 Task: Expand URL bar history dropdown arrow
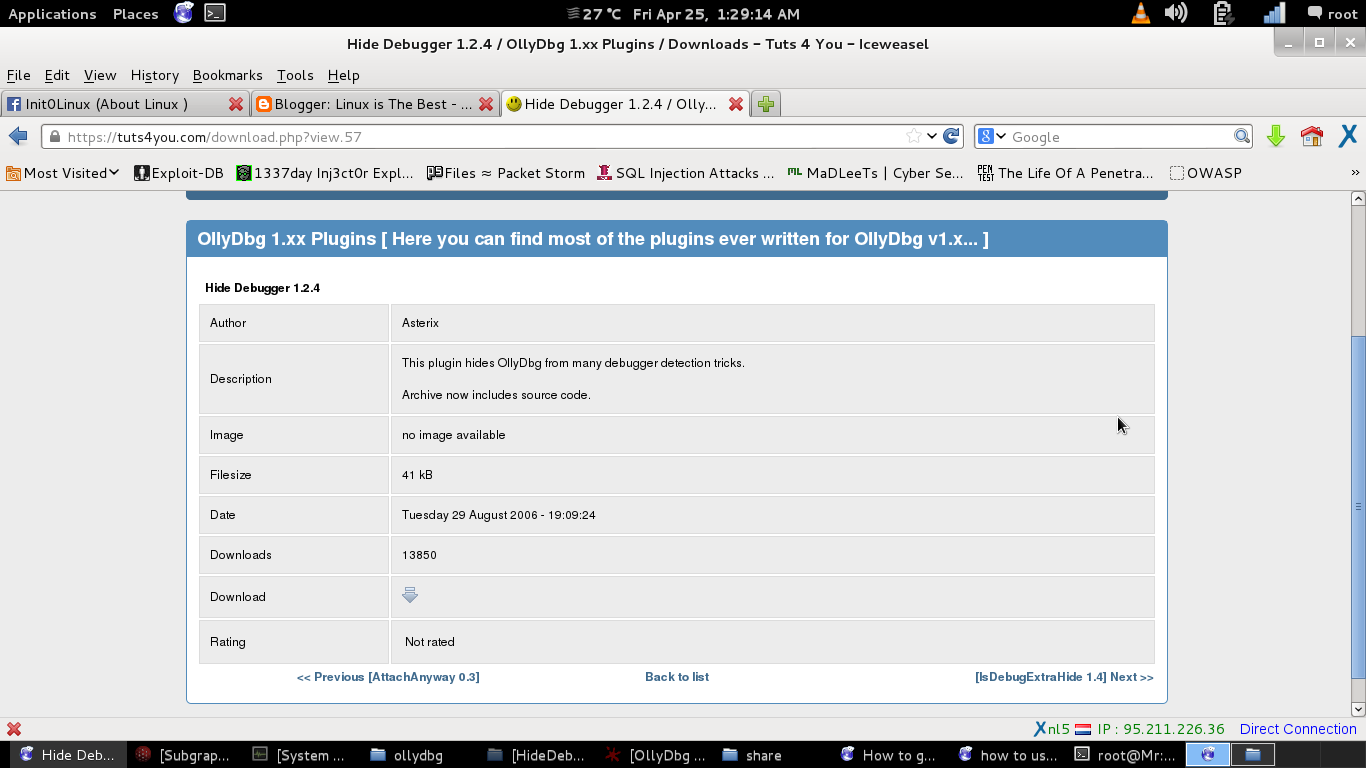pyautogui.click(x=932, y=137)
